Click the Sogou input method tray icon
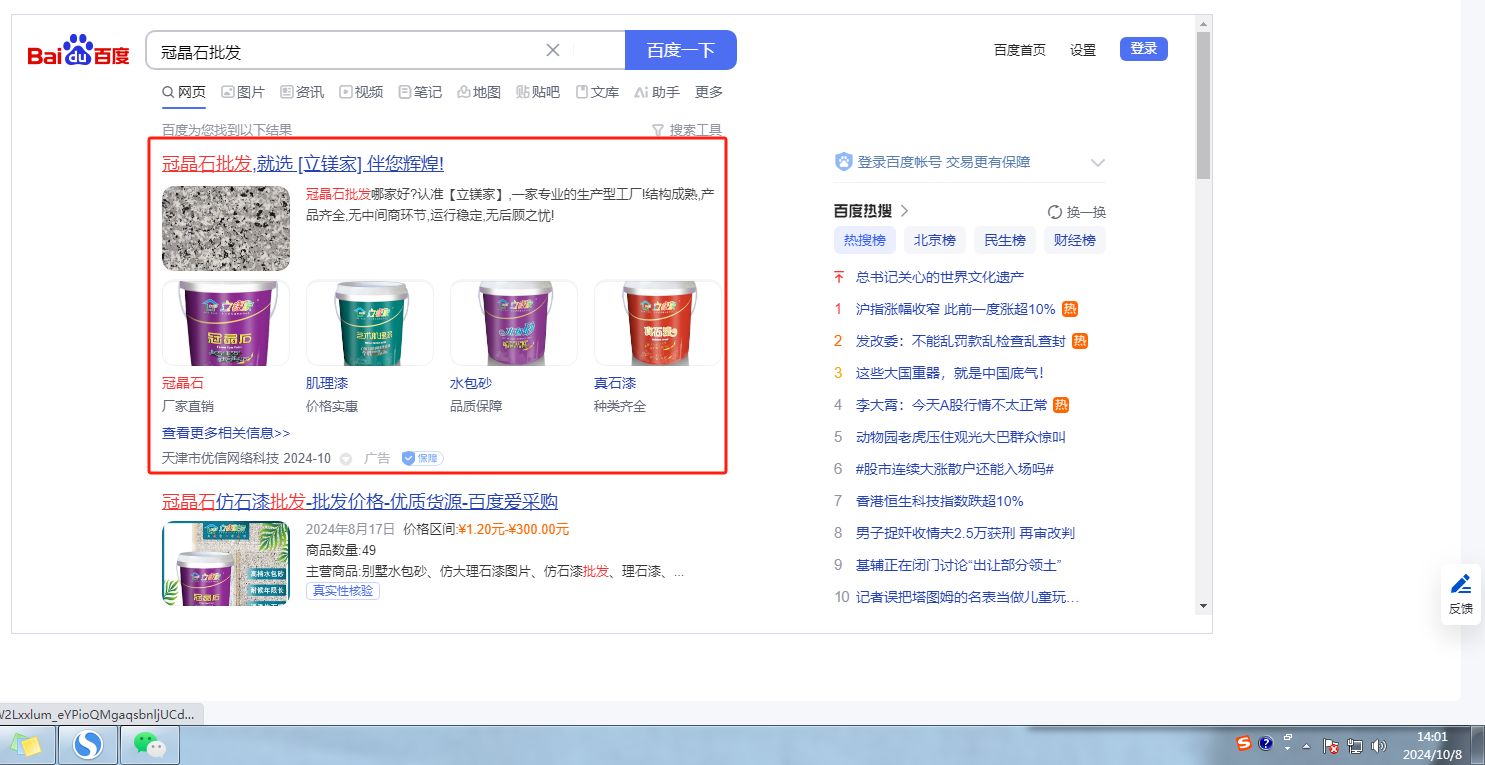1485x765 pixels. [1244, 743]
